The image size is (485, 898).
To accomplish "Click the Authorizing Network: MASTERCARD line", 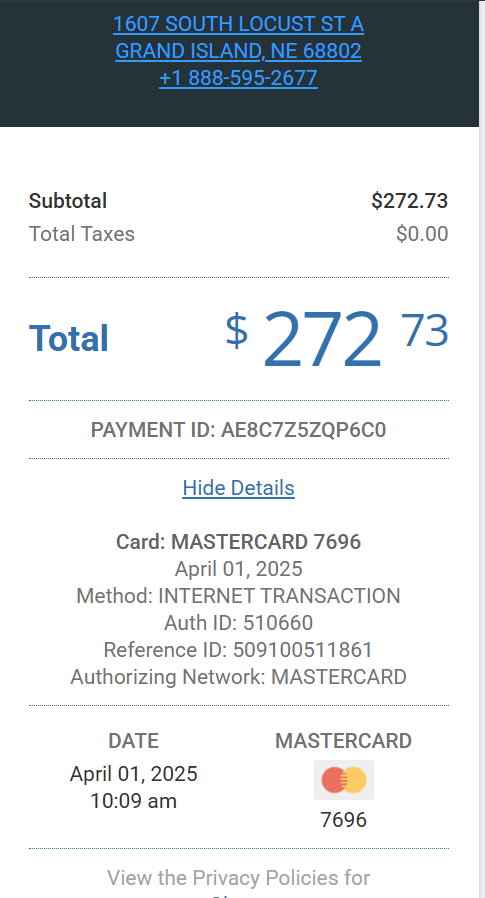I will (x=238, y=677).
